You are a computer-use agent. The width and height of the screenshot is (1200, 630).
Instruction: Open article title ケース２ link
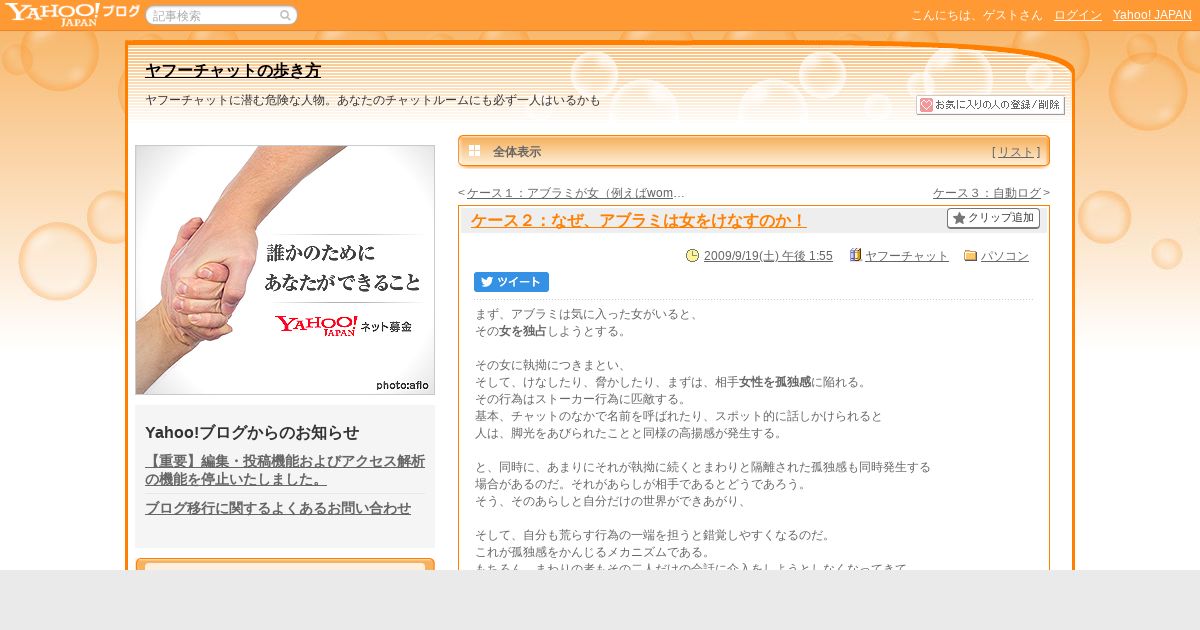pyautogui.click(x=638, y=221)
